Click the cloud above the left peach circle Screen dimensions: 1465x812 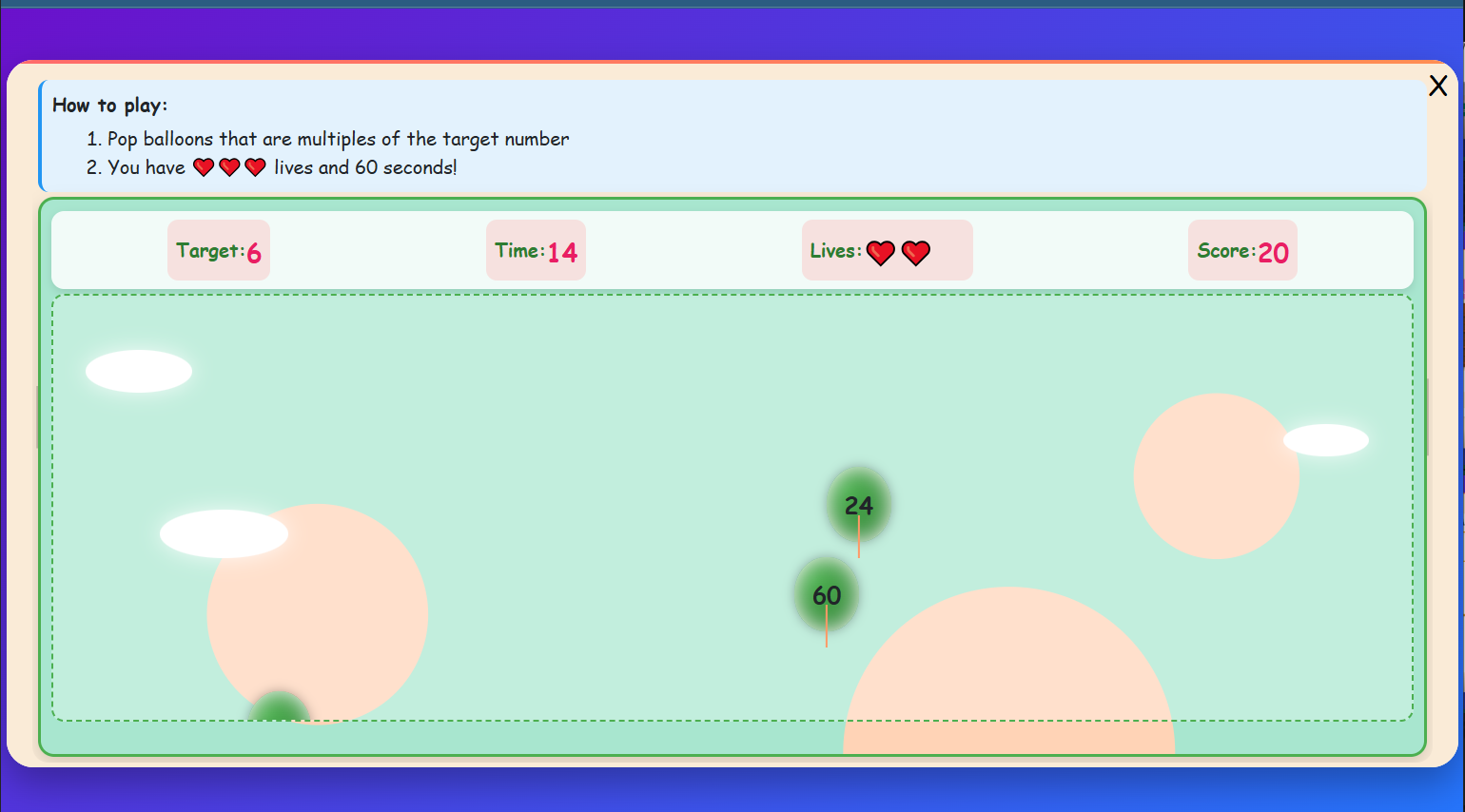tap(223, 534)
